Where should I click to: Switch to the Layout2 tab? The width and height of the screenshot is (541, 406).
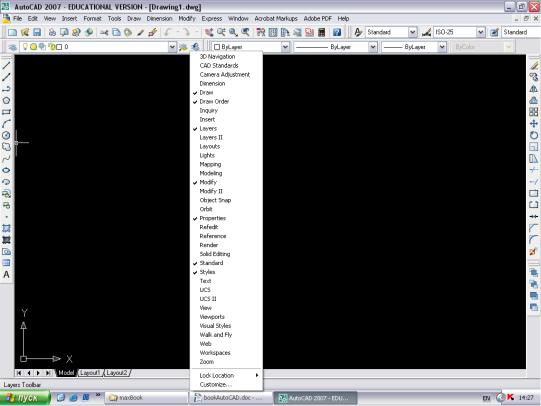117,373
